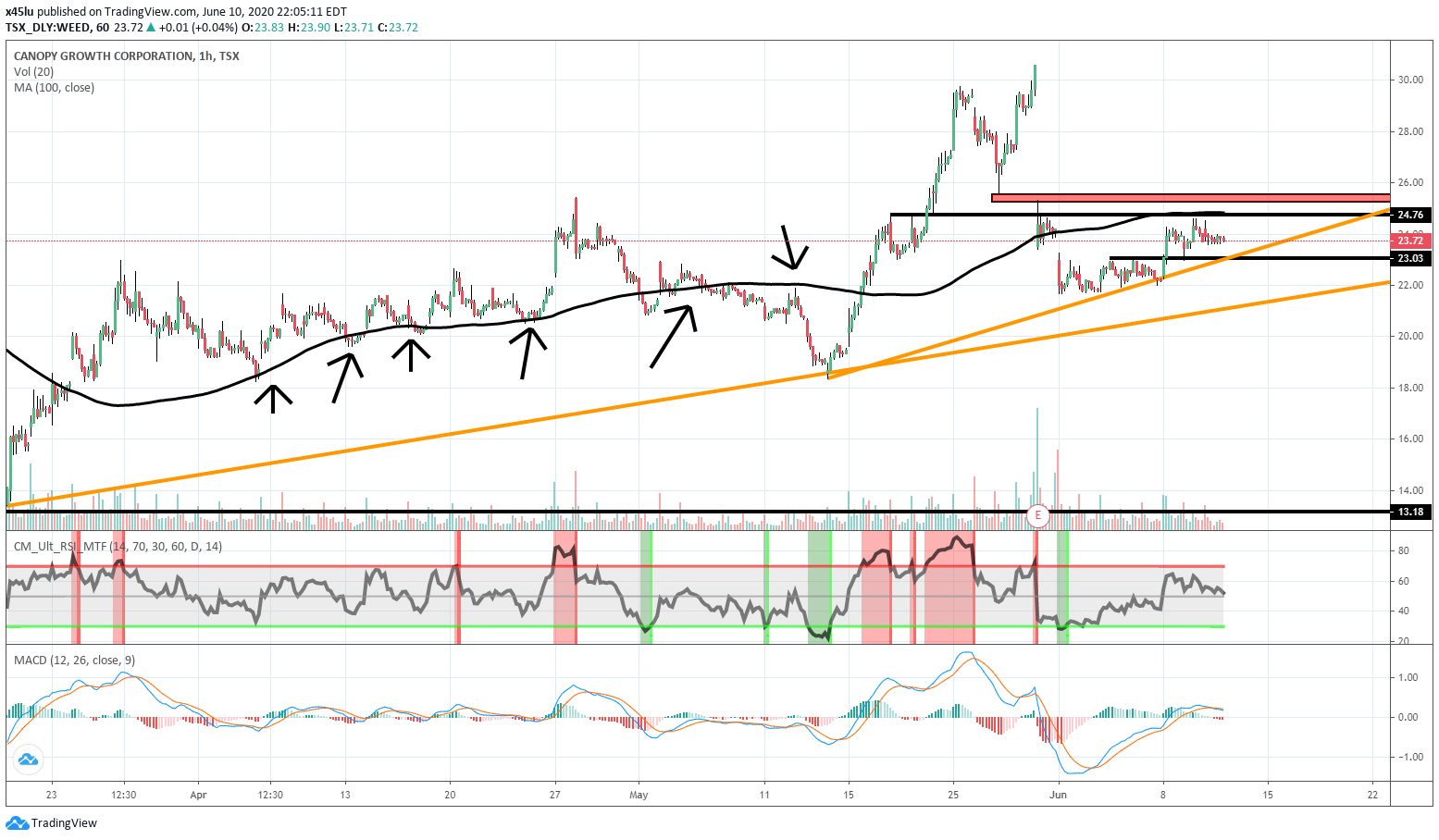The width and height of the screenshot is (1439, 840).
Task: Click the black 13.18 price tag
Action: coord(1410,512)
